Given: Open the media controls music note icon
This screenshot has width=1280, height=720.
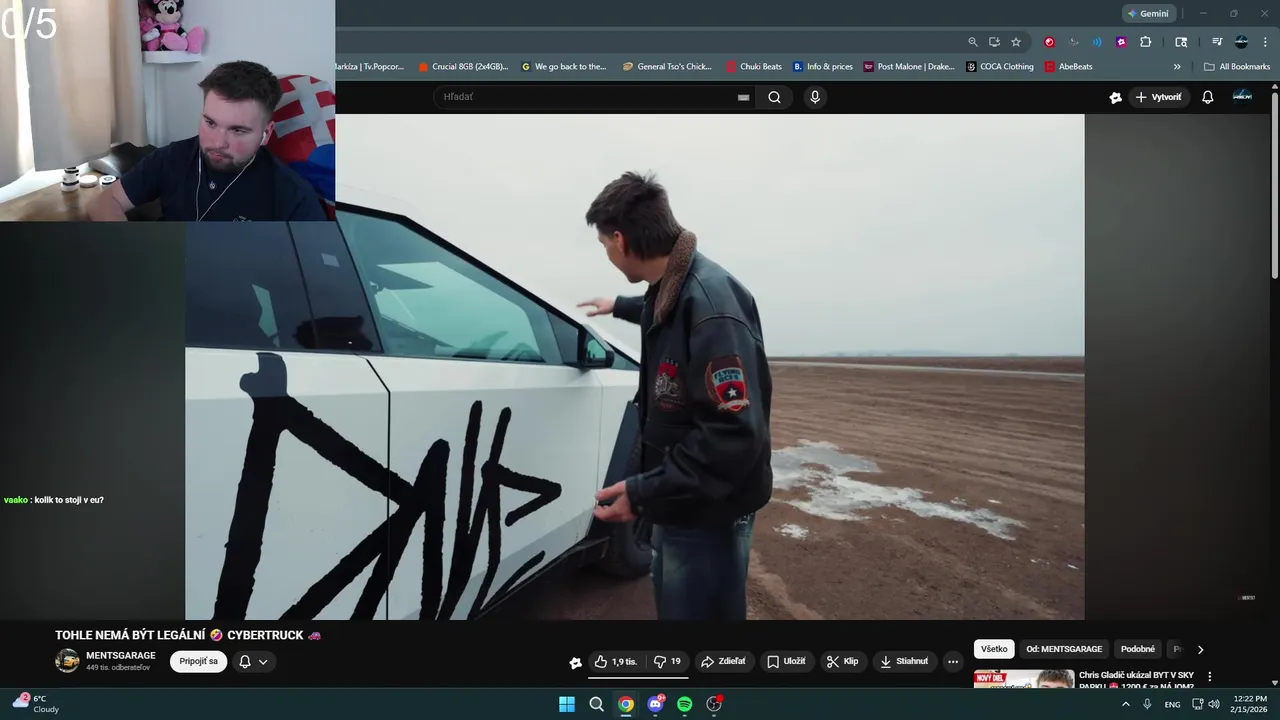Looking at the screenshot, I should click(1217, 42).
